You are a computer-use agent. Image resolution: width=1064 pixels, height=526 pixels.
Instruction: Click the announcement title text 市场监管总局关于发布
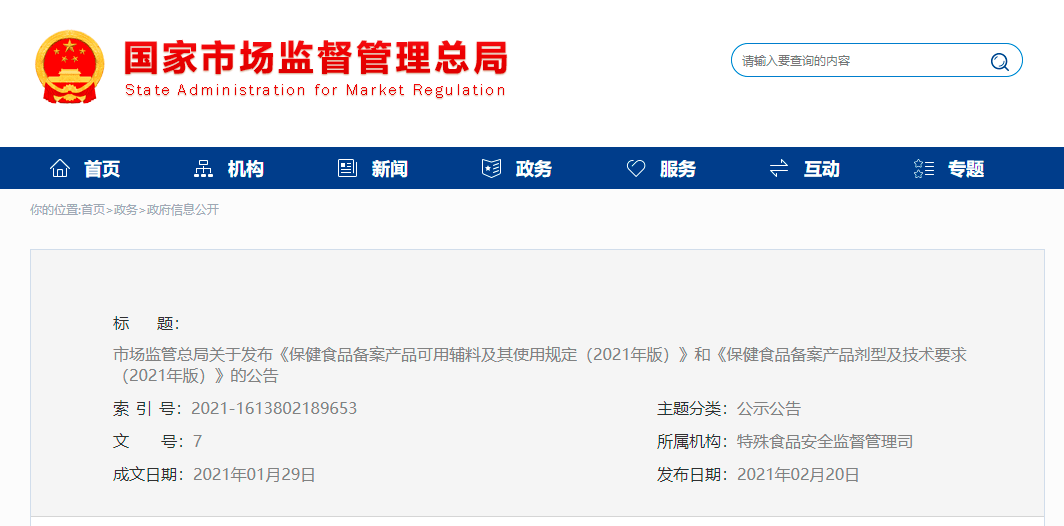click(x=539, y=365)
